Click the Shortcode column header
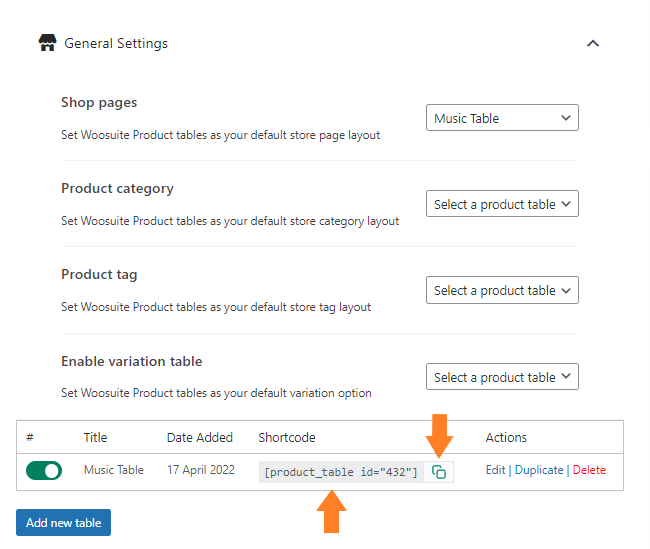 pyautogui.click(x=287, y=437)
